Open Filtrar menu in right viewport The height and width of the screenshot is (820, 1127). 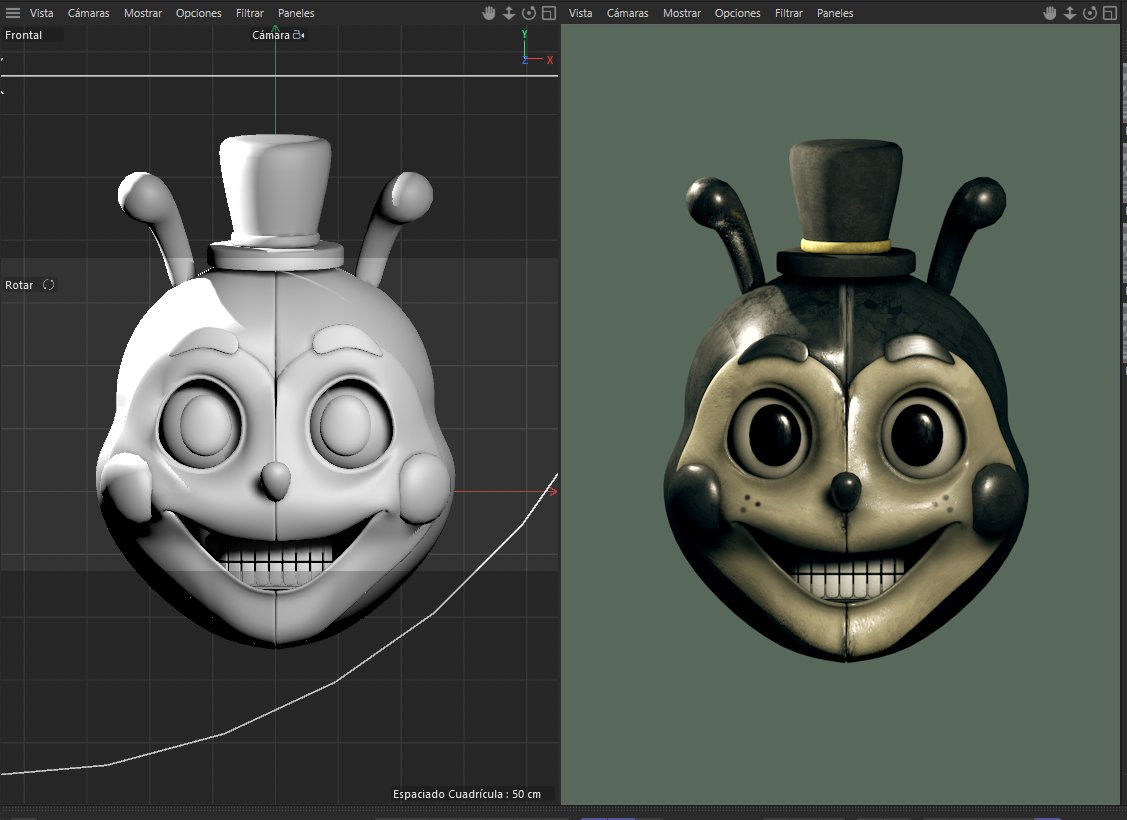point(788,13)
